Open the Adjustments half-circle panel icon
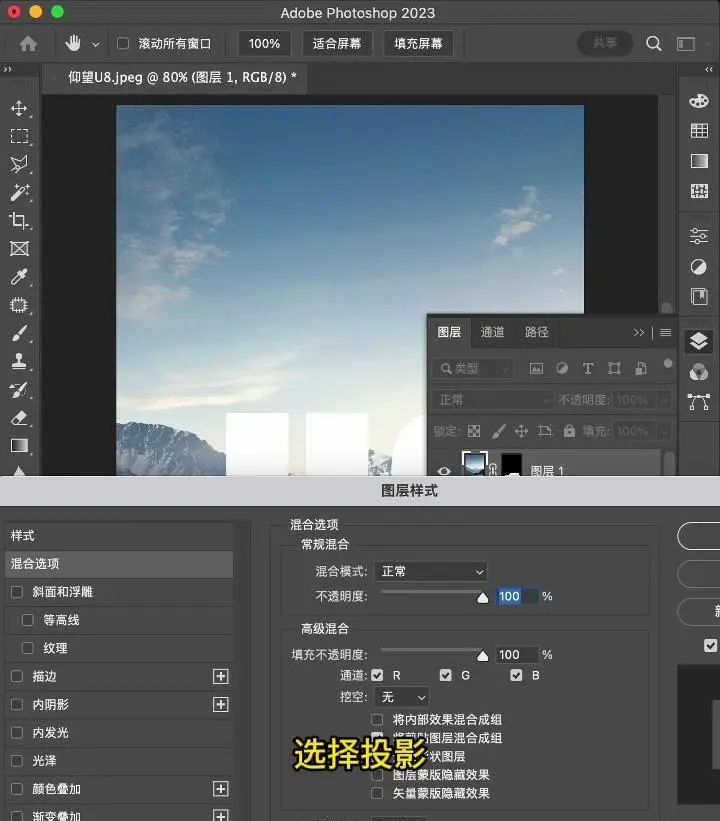 pos(699,267)
